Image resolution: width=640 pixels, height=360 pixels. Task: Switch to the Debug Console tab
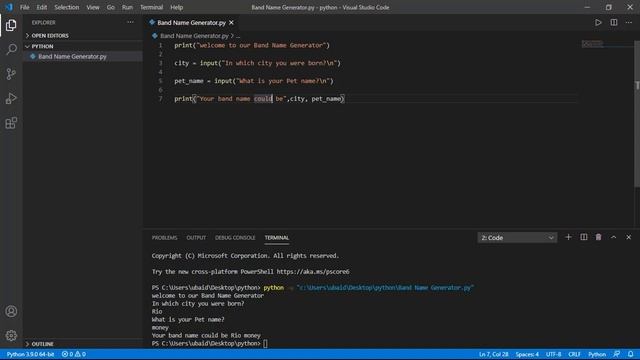235,238
